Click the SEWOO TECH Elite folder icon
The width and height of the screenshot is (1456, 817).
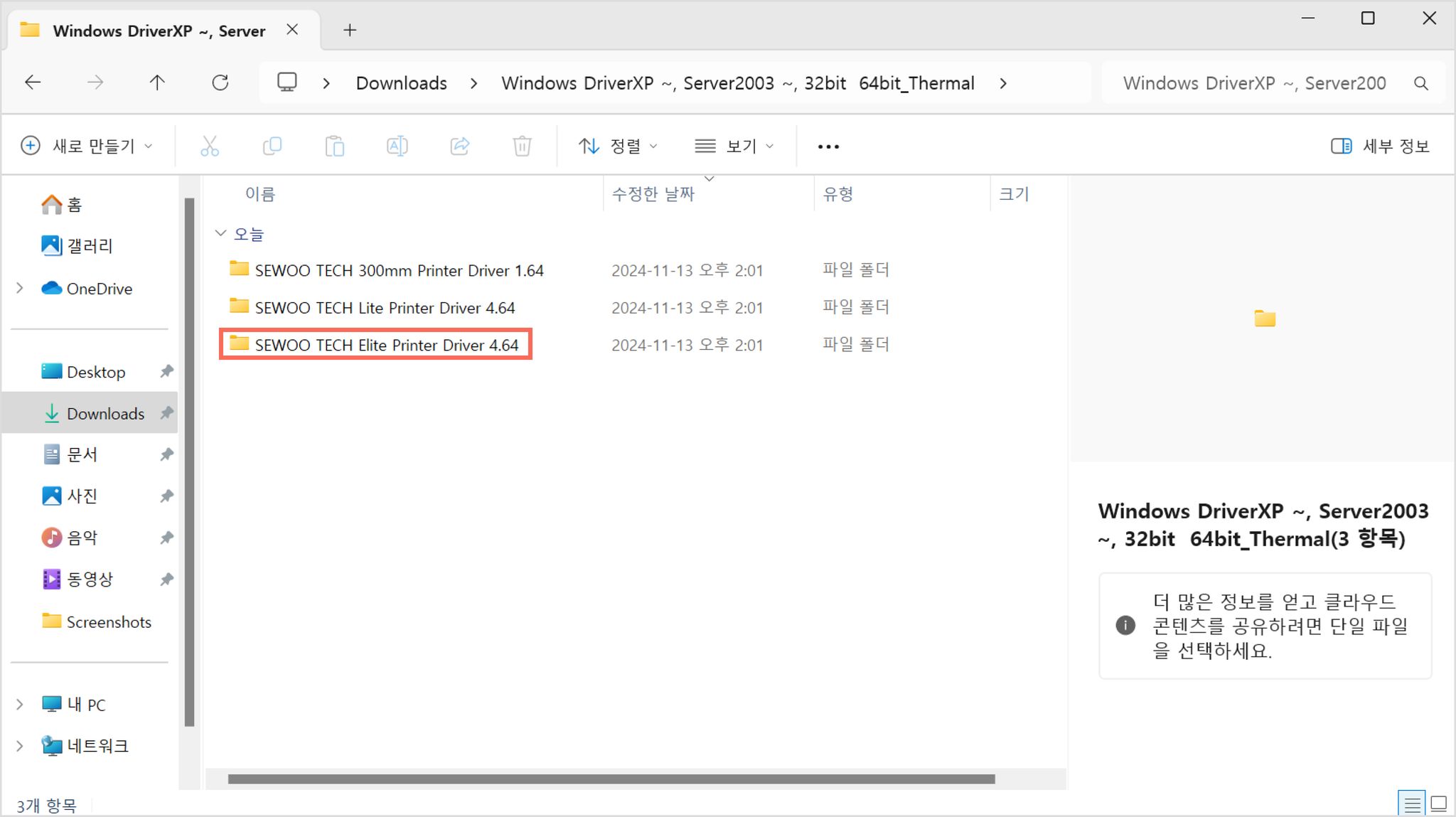239,343
